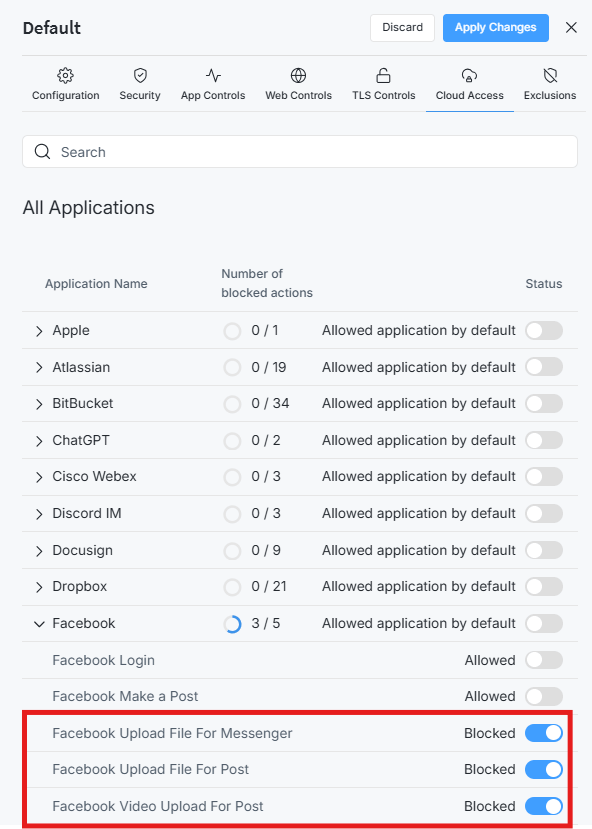The image size is (592, 829).
Task: Click in the Search applications field
Action: point(300,152)
